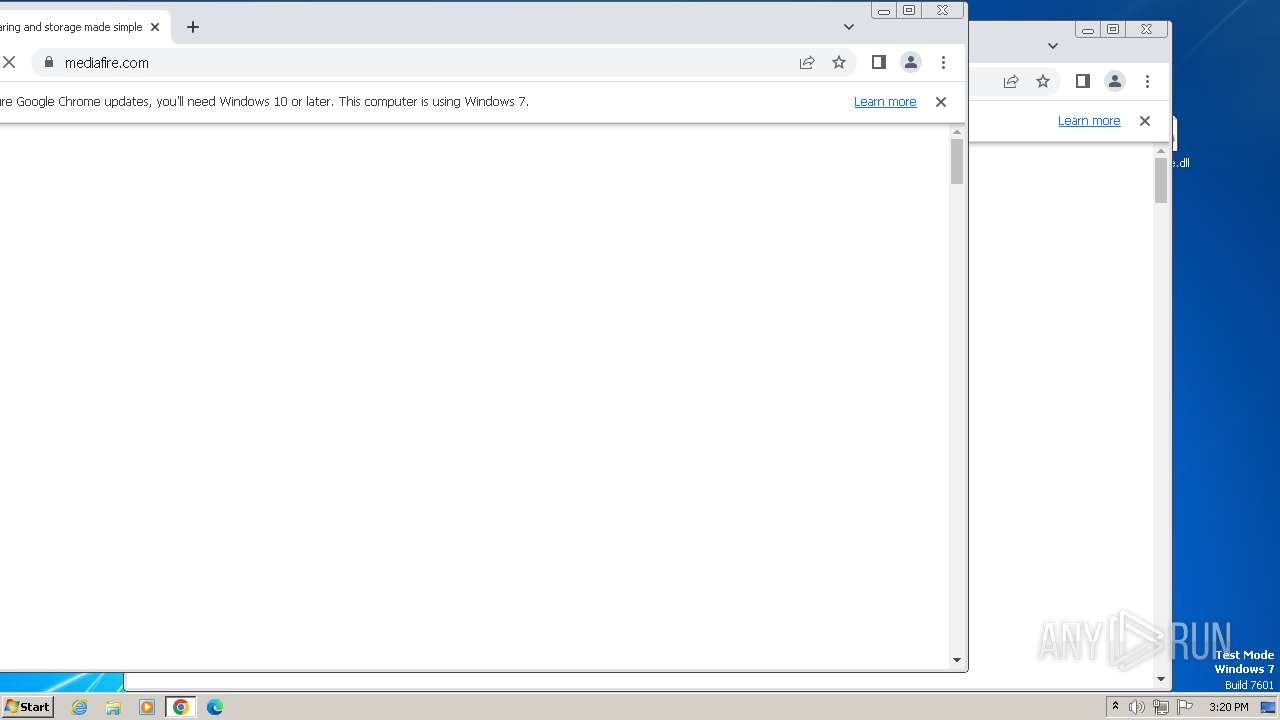Bookmark the mediafire.com page with the star
Screen dimensions: 1280x720
point(839,62)
